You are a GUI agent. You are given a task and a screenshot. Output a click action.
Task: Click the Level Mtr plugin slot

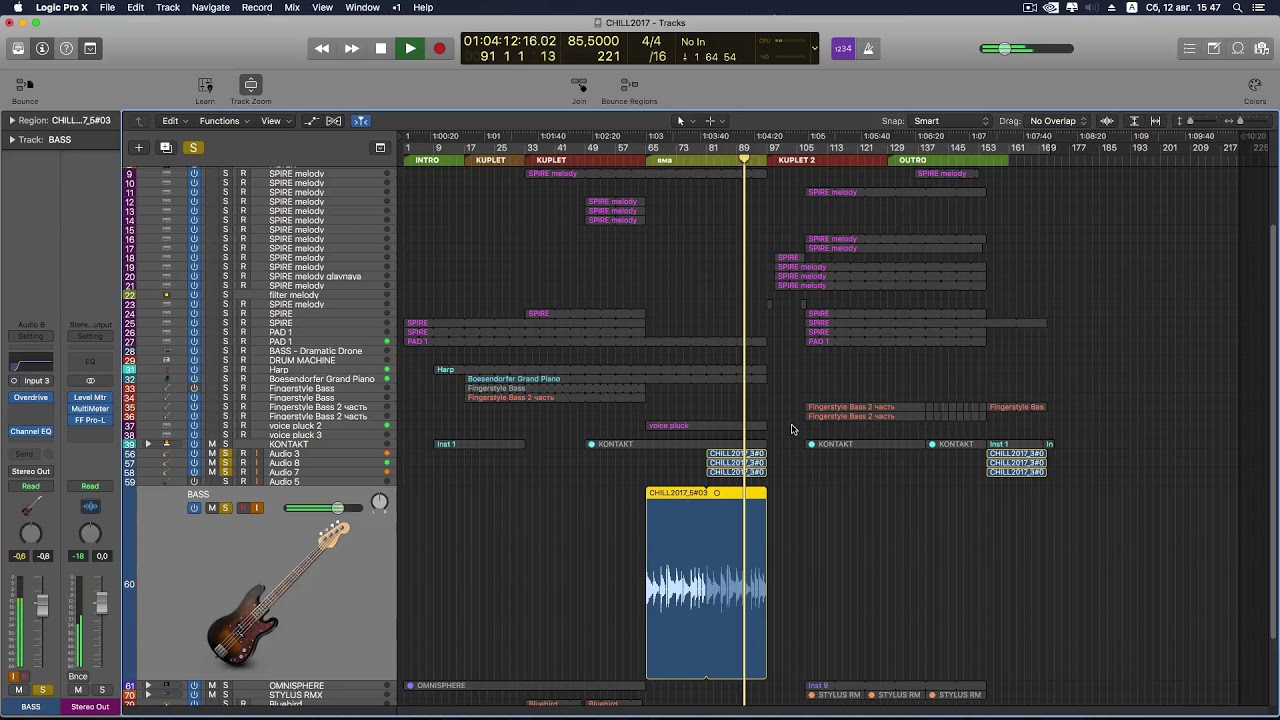[x=90, y=398]
